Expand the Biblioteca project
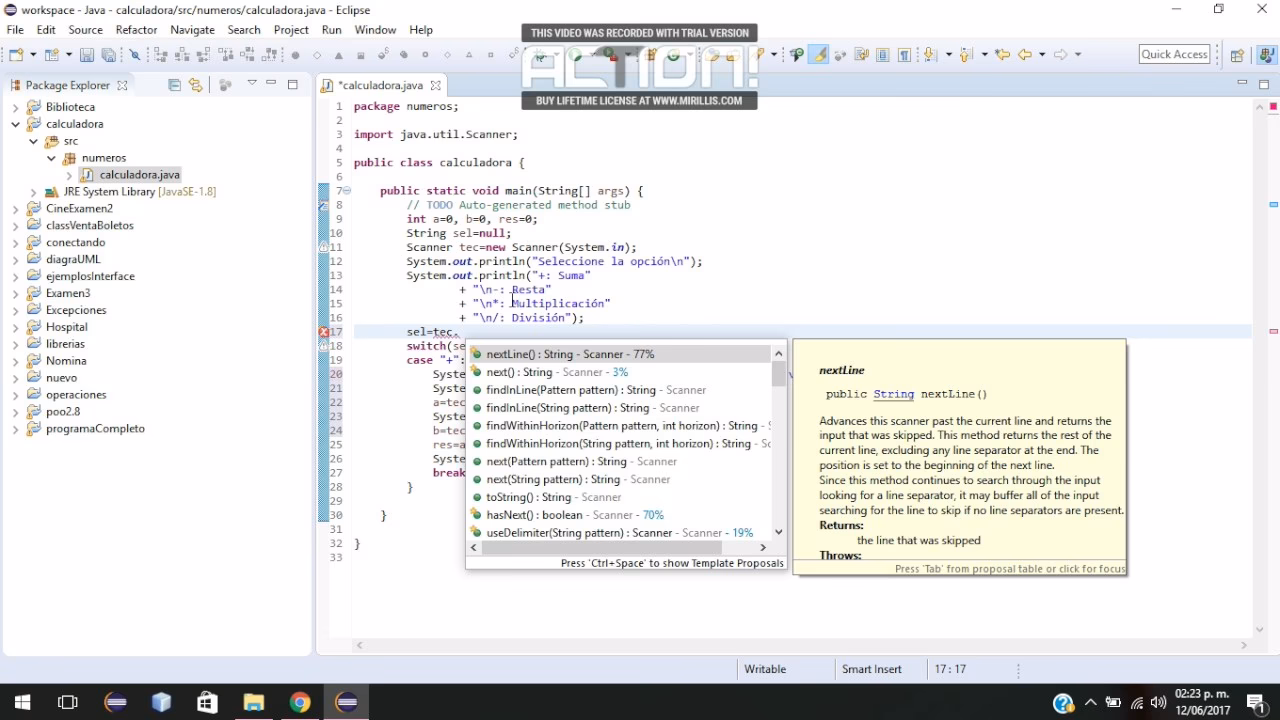 click(16, 107)
